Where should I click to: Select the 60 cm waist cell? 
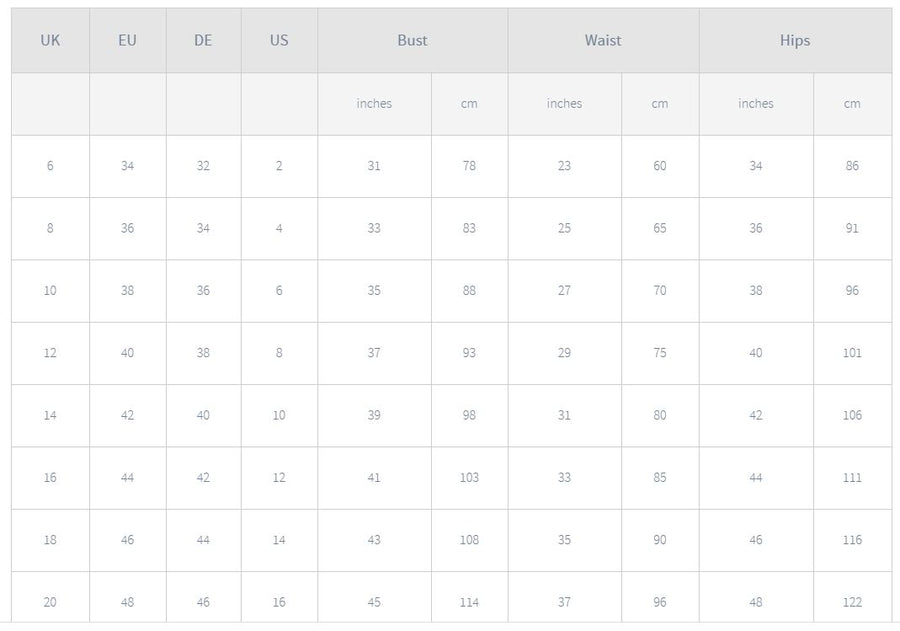(660, 166)
